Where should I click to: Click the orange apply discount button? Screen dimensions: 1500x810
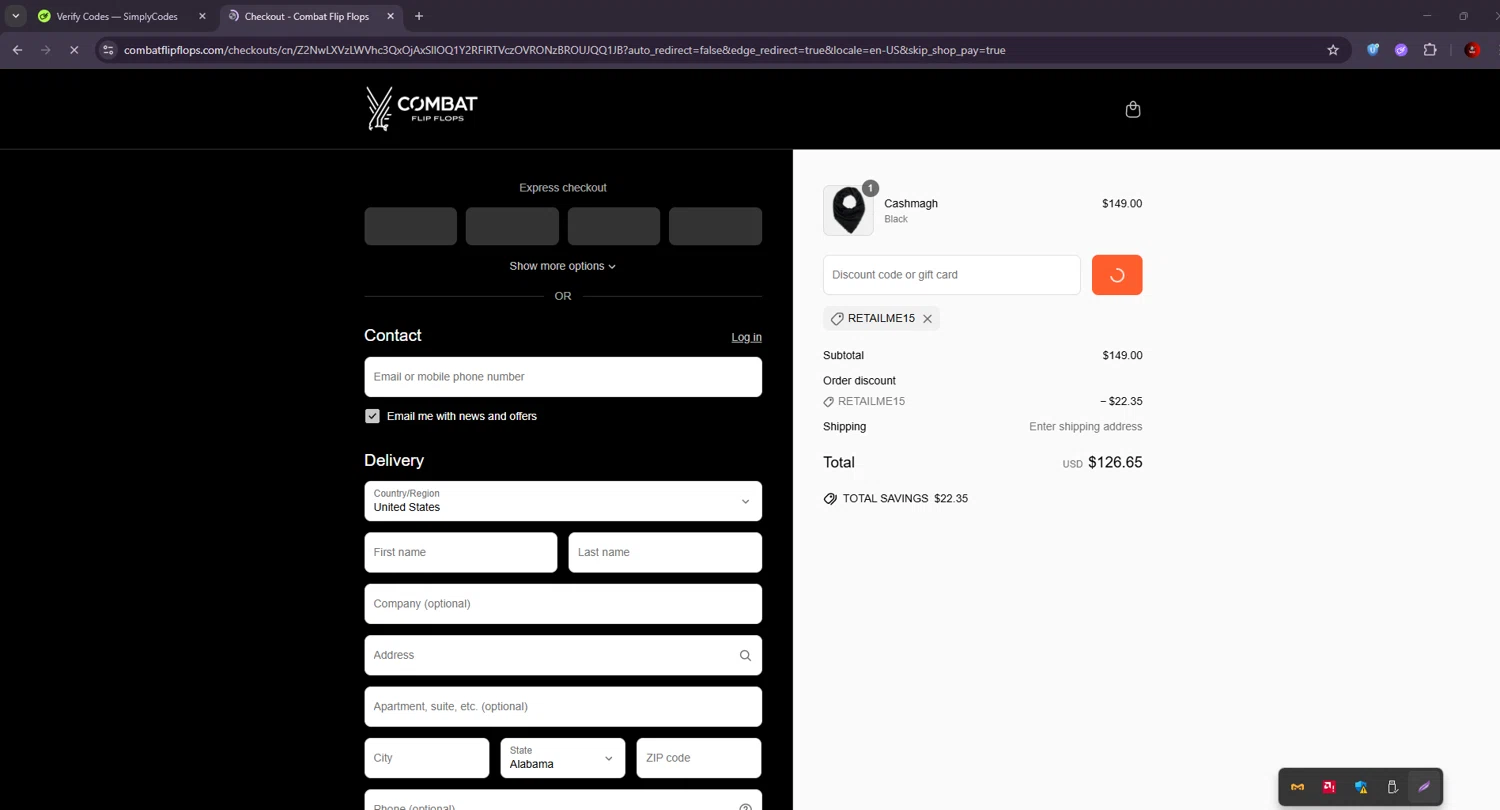pyautogui.click(x=1117, y=275)
